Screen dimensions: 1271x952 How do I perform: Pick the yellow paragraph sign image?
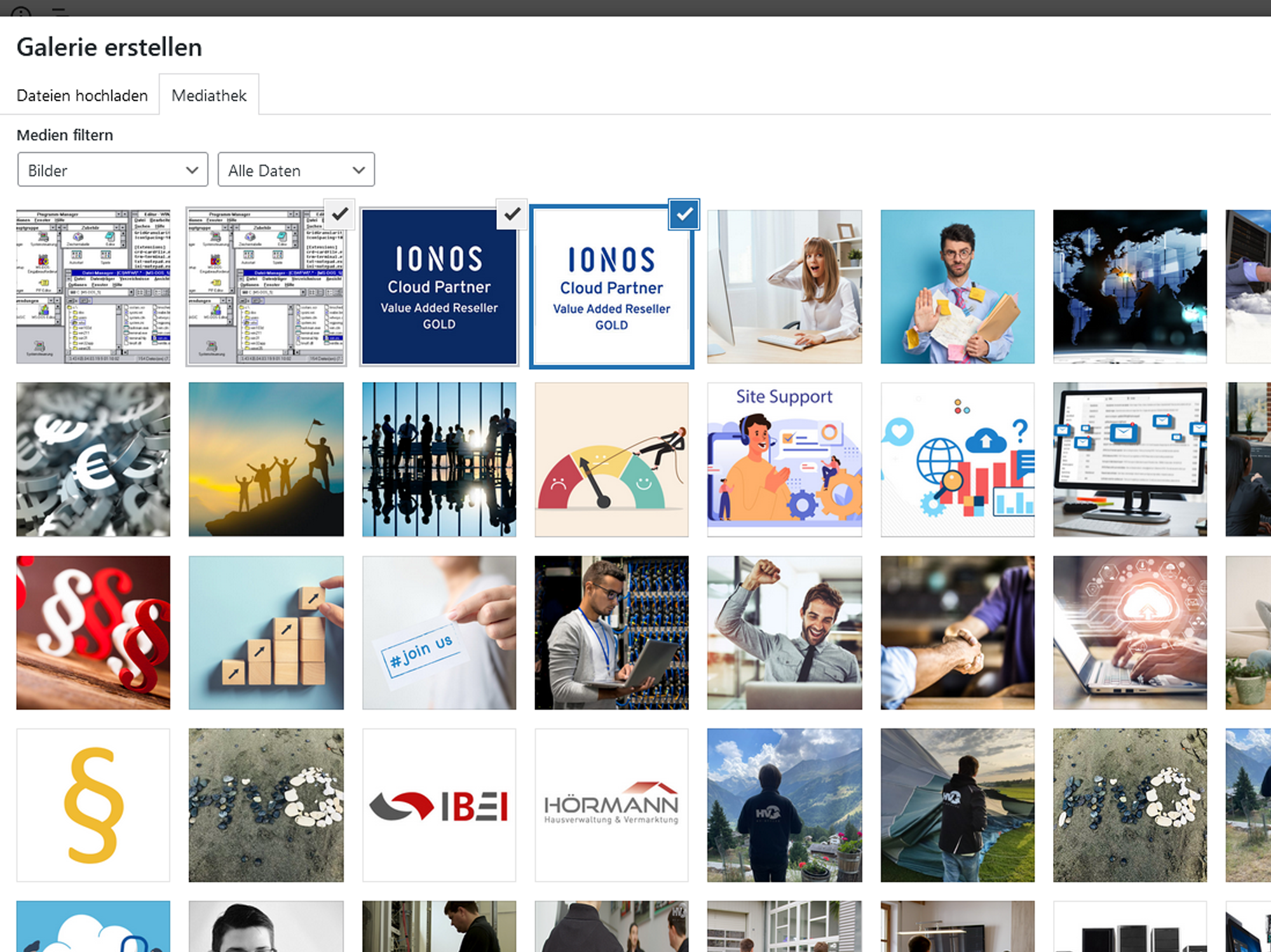pyautogui.click(x=93, y=805)
